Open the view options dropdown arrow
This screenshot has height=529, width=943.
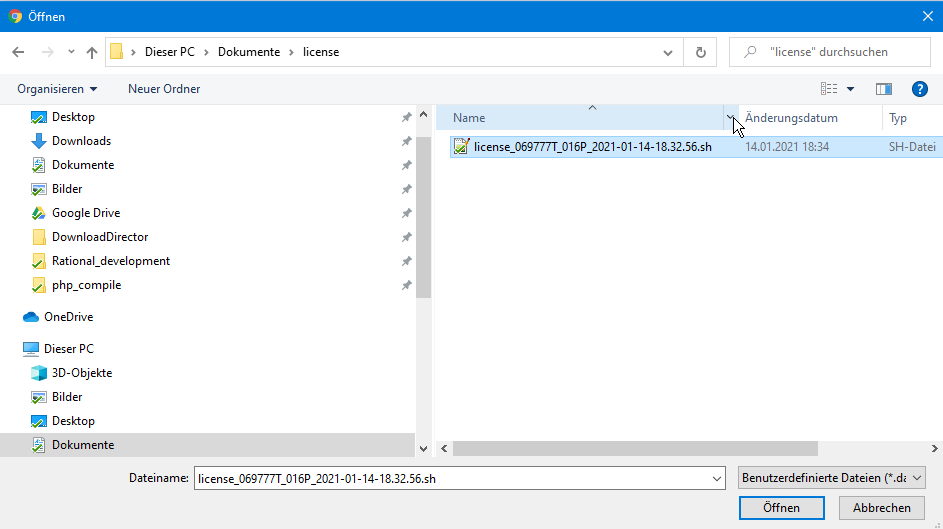(851, 89)
